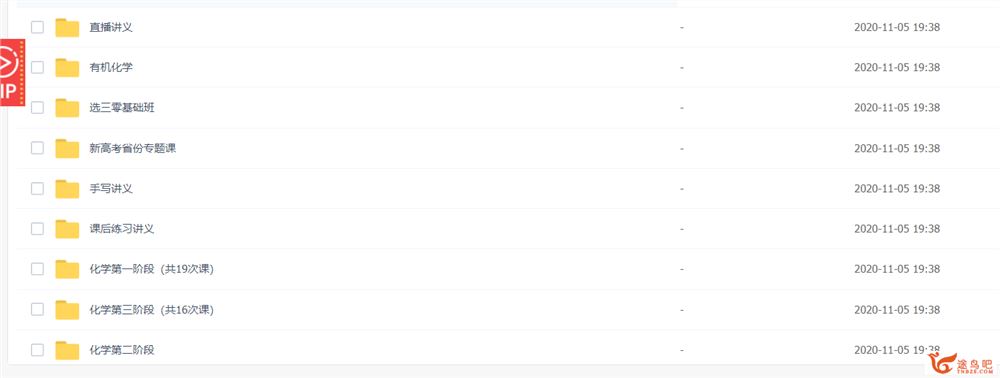Screen dimensions: 1000x378
Task: Click the 课后练习讲义 folder name
Action: (122, 229)
